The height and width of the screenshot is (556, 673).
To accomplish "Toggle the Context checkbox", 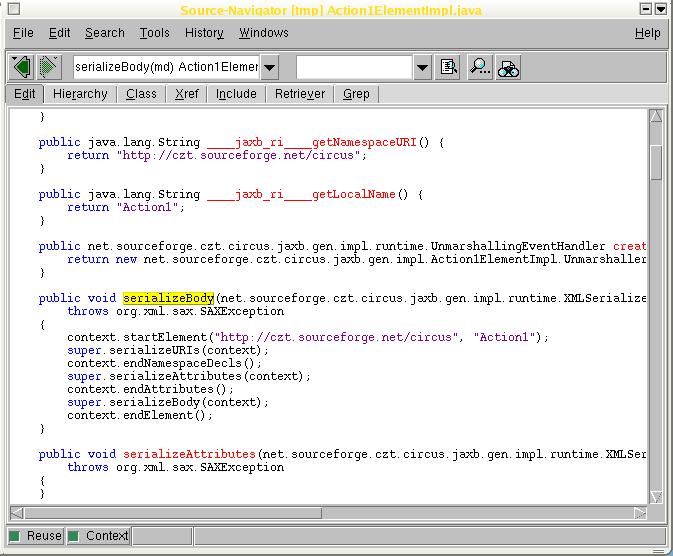I will 73,536.
